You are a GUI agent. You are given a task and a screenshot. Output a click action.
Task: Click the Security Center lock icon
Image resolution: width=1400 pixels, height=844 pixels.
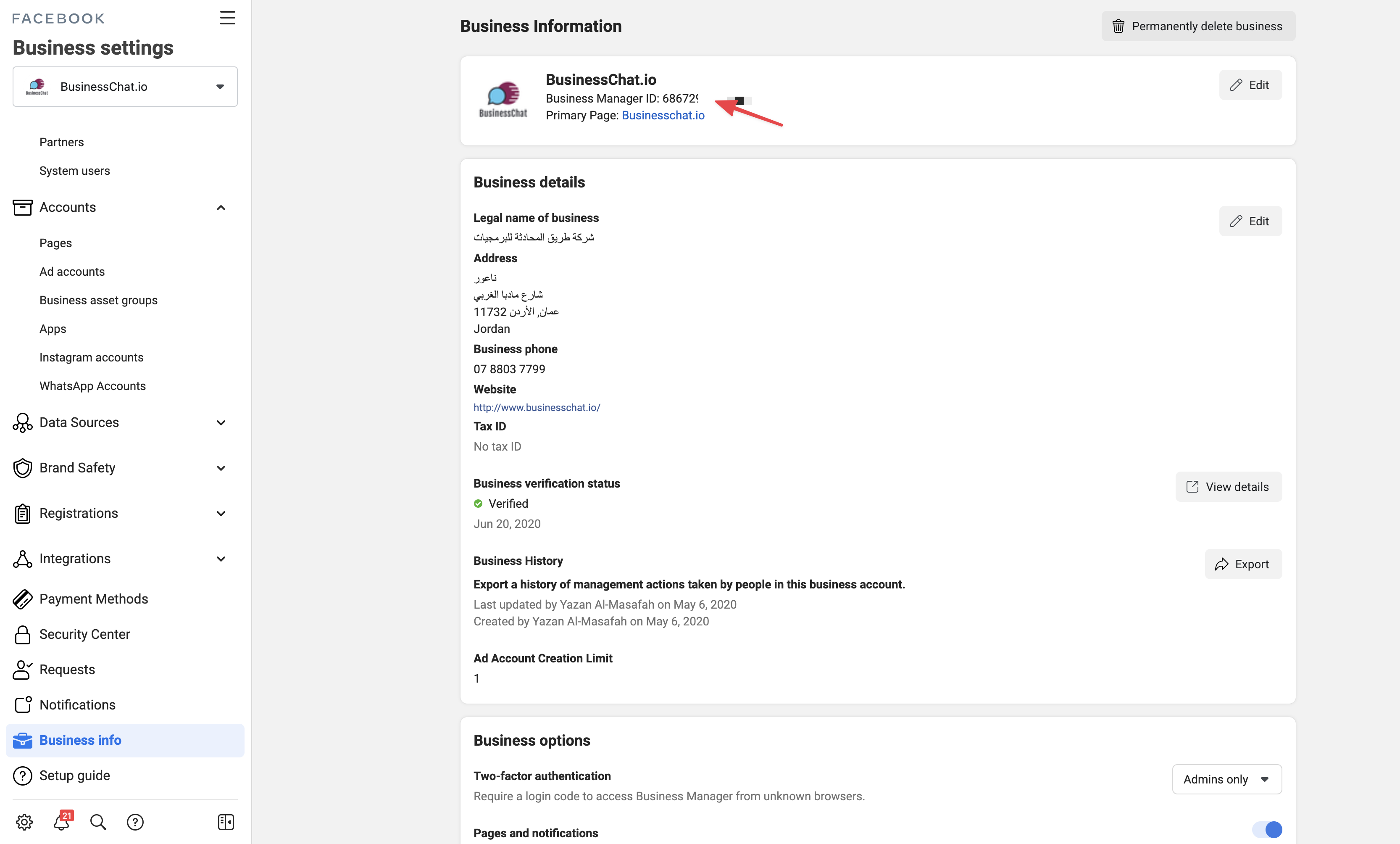(22, 634)
